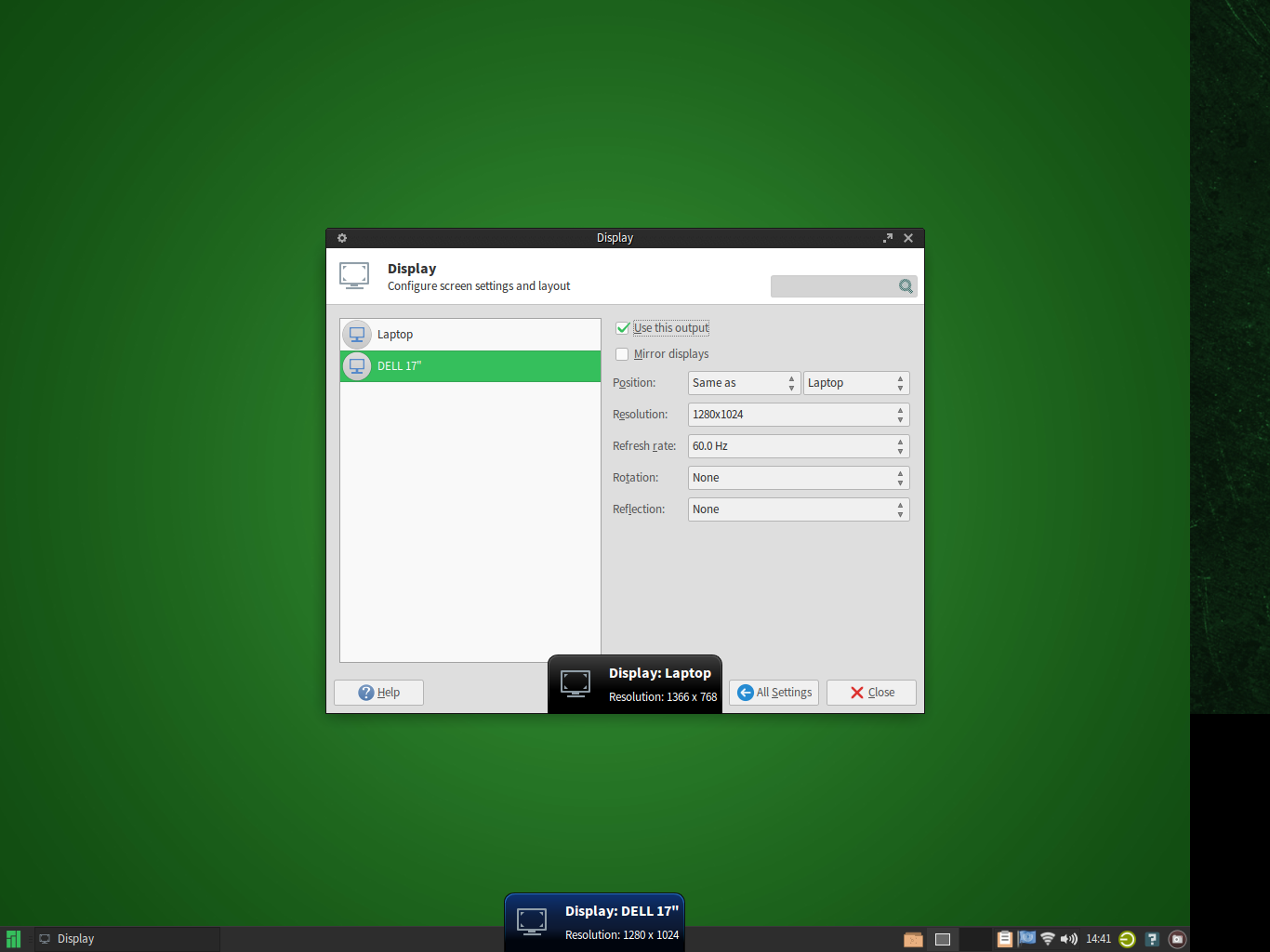Click the search magnifier icon in the Display dialog
Image resolution: width=1270 pixels, height=952 pixels.
pos(906,286)
